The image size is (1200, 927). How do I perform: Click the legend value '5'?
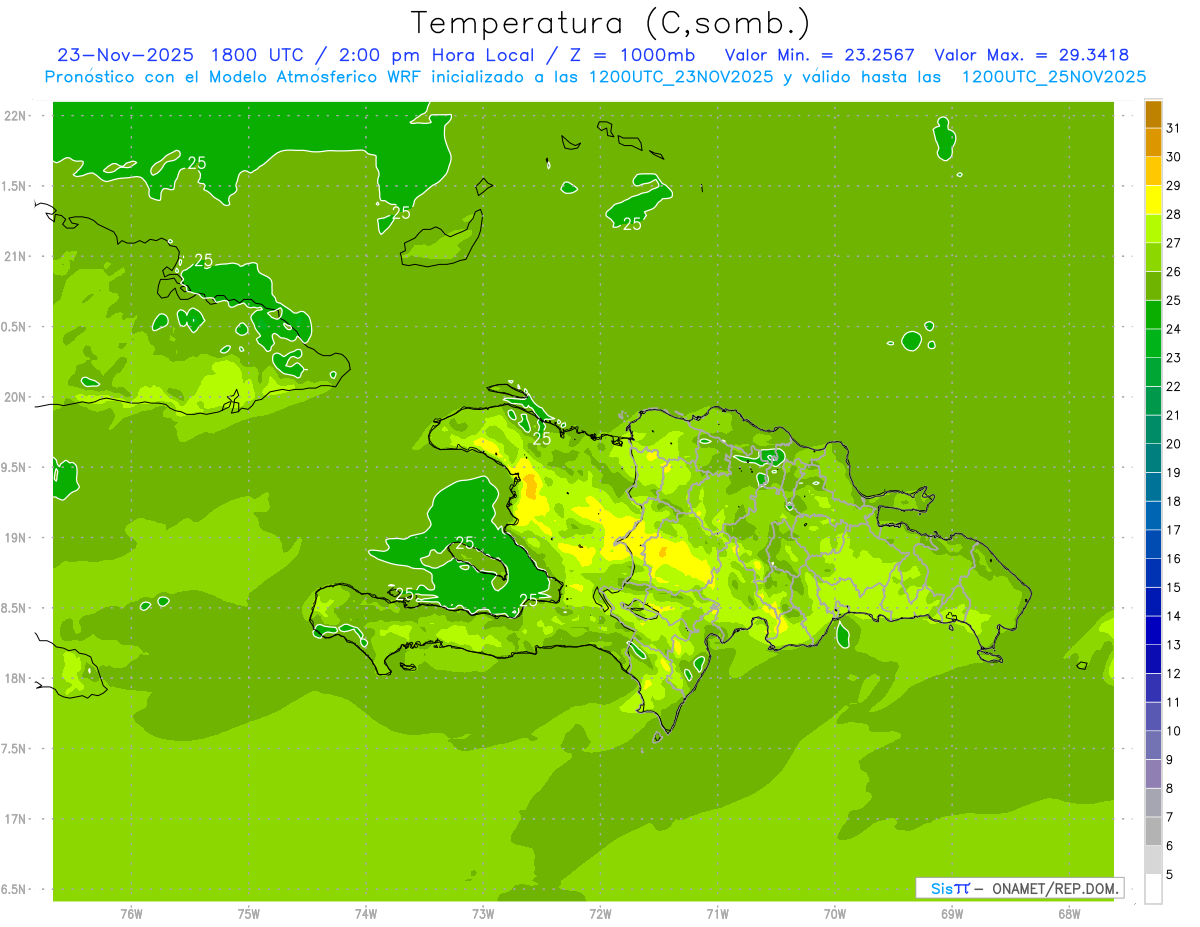tap(1170, 875)
